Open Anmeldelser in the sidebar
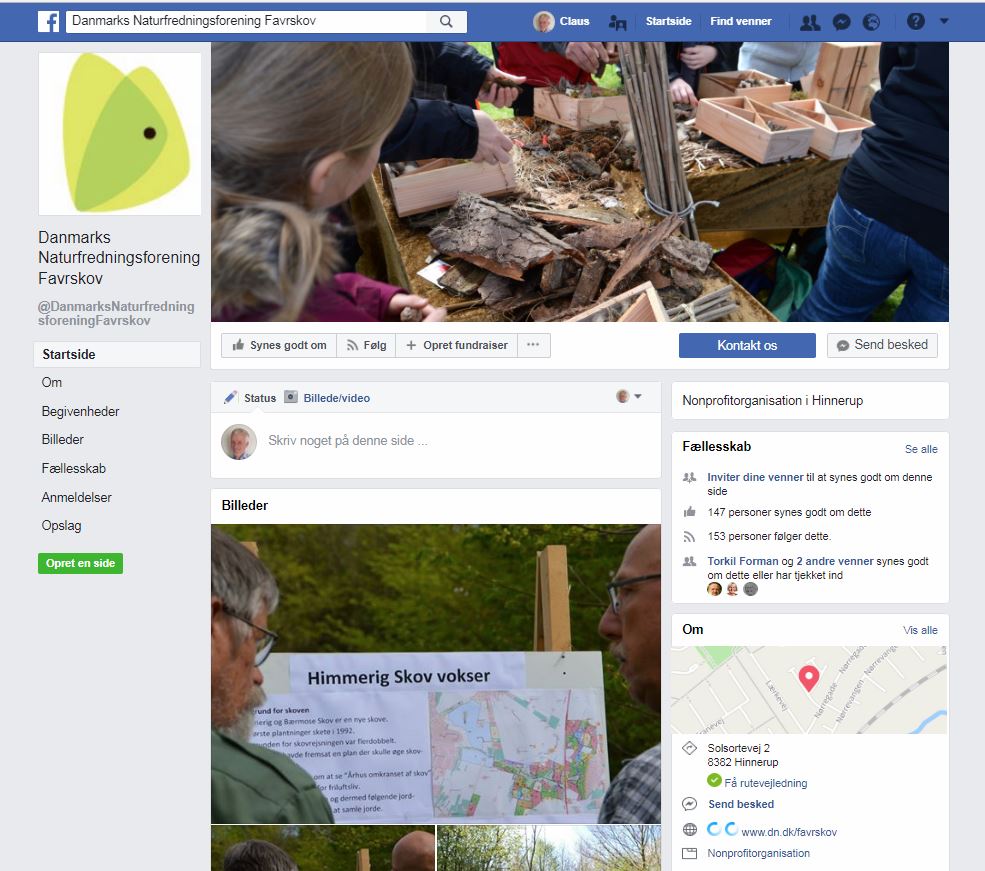The width and height of the screenshot is (985, 871). point(76,497)
